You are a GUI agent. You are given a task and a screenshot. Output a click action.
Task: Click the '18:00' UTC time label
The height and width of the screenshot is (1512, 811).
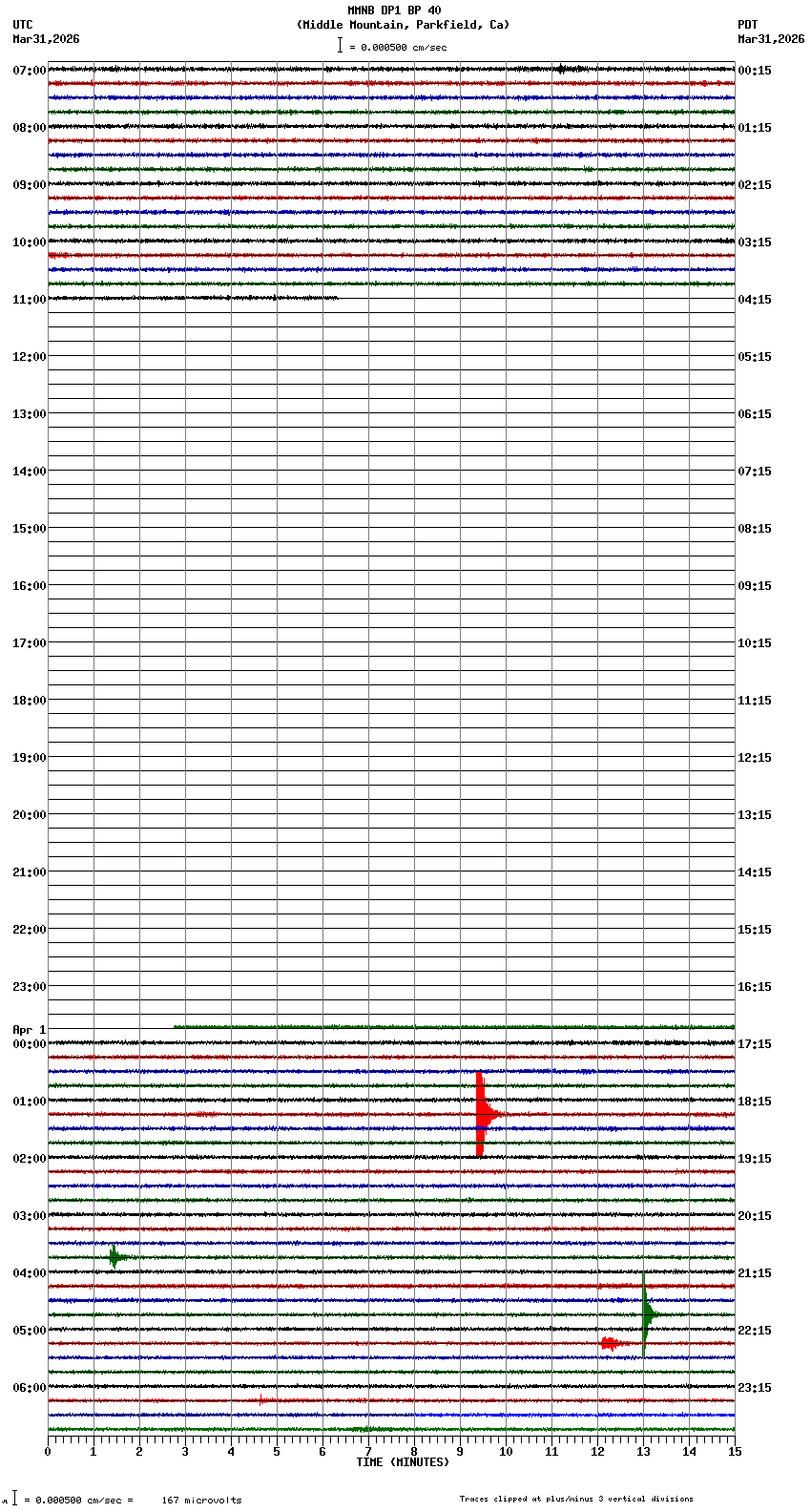pos(30,701)
